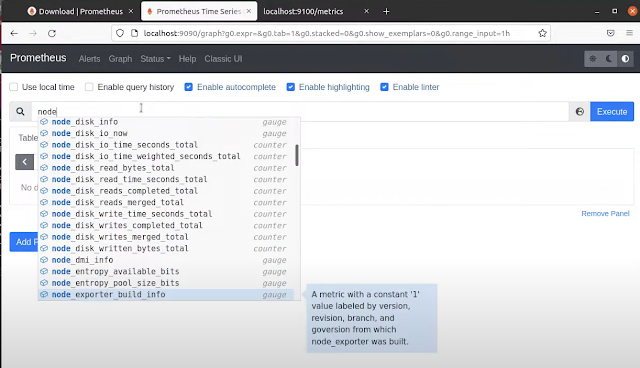Click the browser address bar URL
Viewport: 640px width, 368px height.
tap(327, 33)
